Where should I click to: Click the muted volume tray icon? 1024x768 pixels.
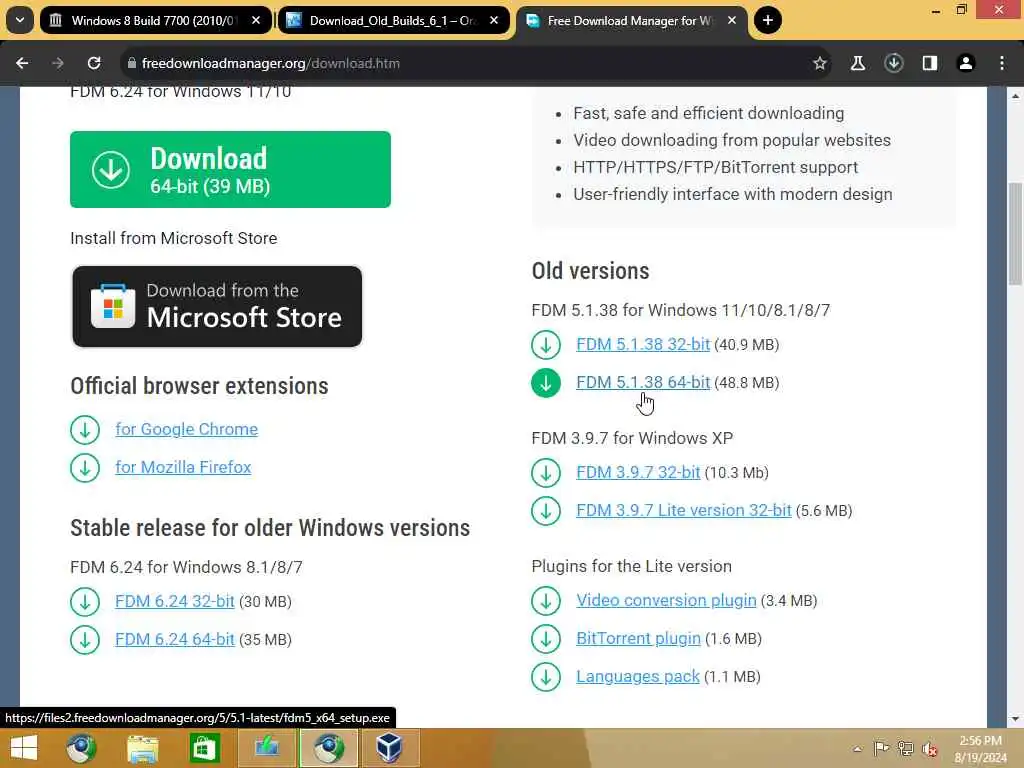tap(930, 748)
